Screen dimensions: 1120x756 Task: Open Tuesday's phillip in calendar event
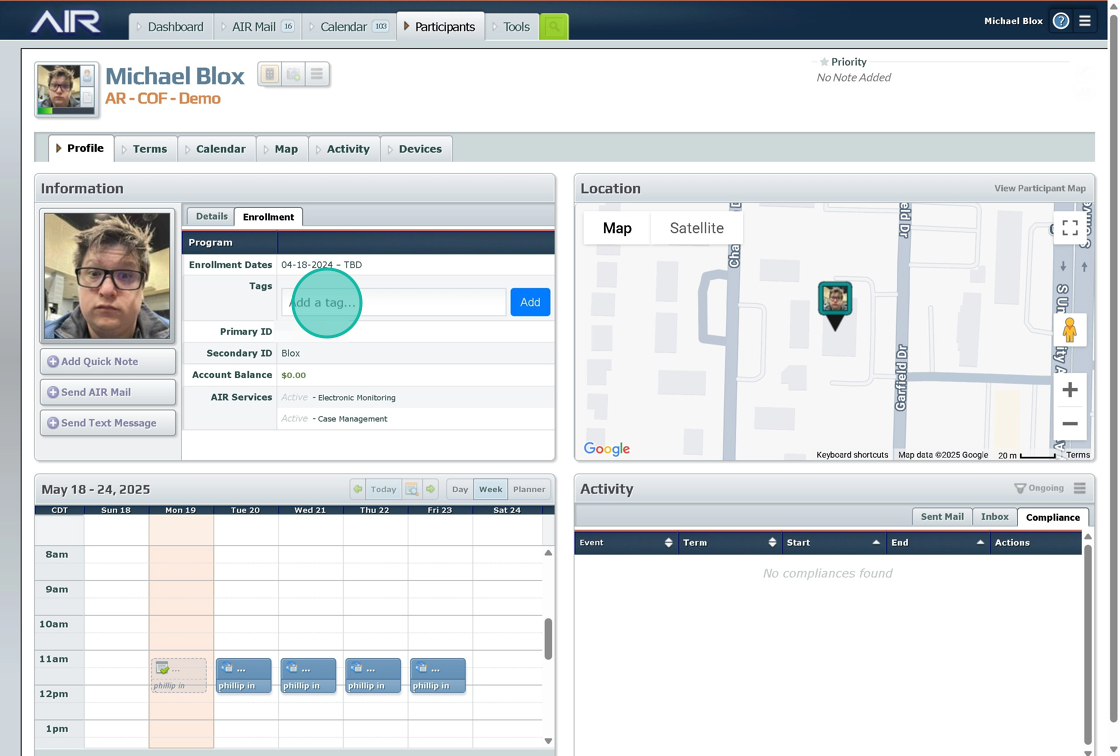pyautogui.click(x=244, y=675)
